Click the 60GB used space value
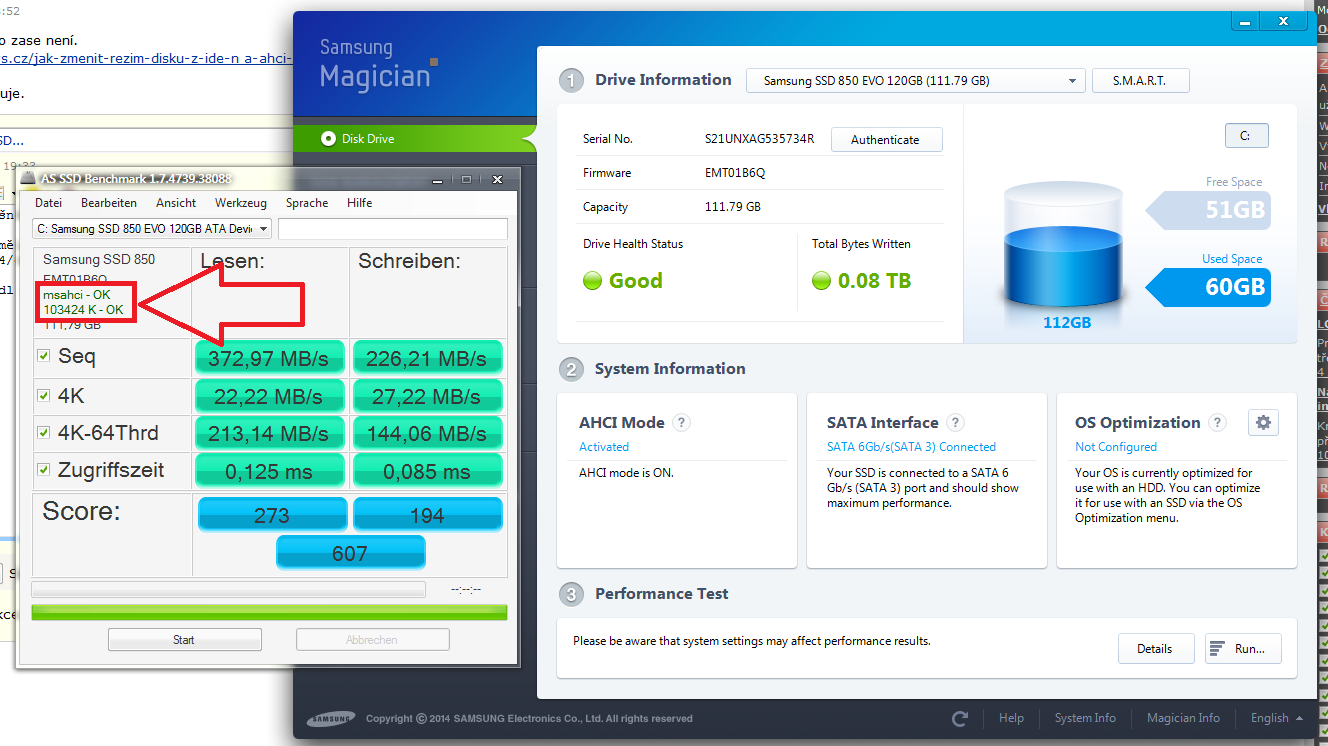1328x746 pixels. pos(1235,287)
